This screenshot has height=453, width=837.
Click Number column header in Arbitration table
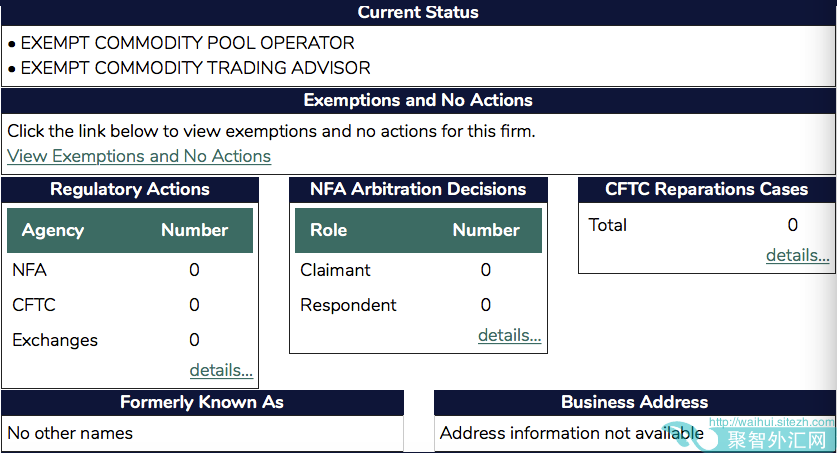(486, 230)
